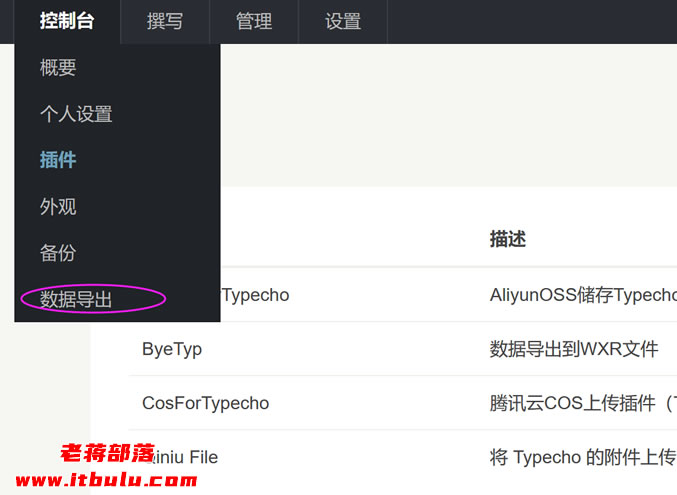
Task: Select the ByeTyp plugin name
Action: (172, 349)
